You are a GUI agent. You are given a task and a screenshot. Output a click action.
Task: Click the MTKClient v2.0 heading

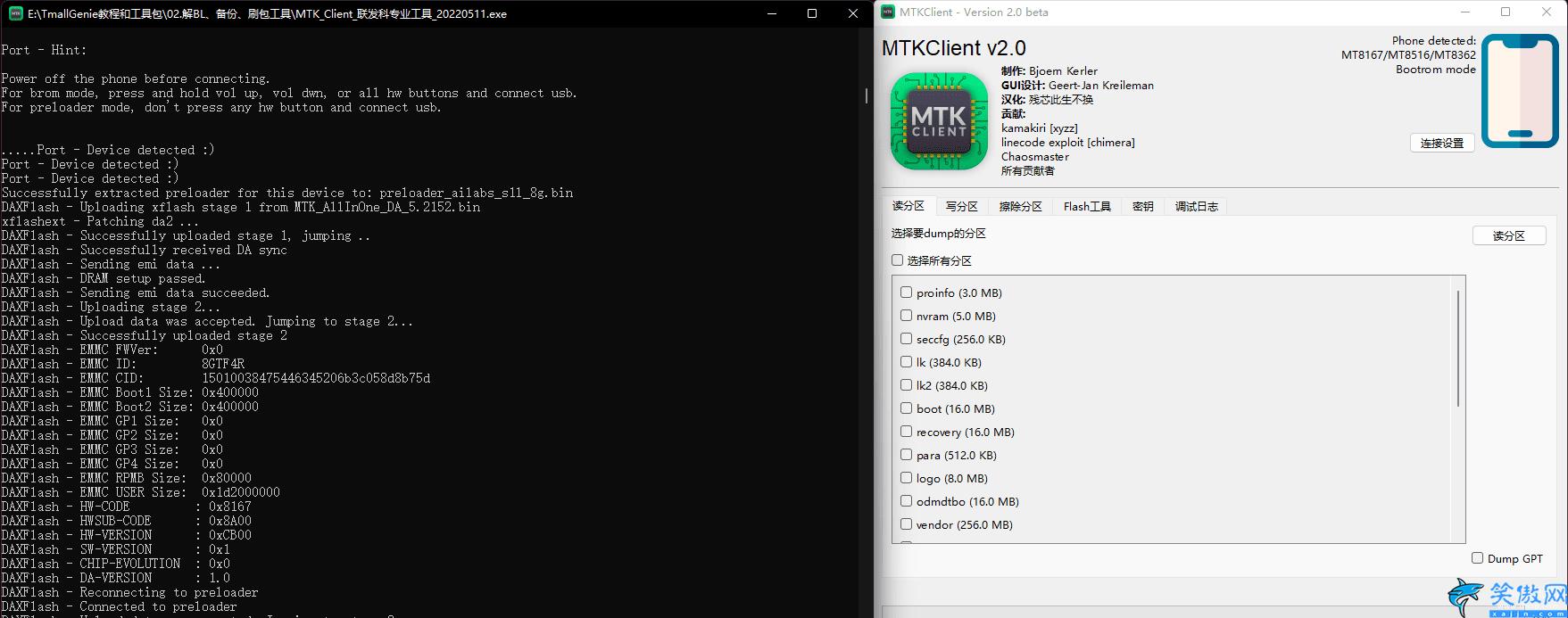pyautogui.click(x=954, y=48)
